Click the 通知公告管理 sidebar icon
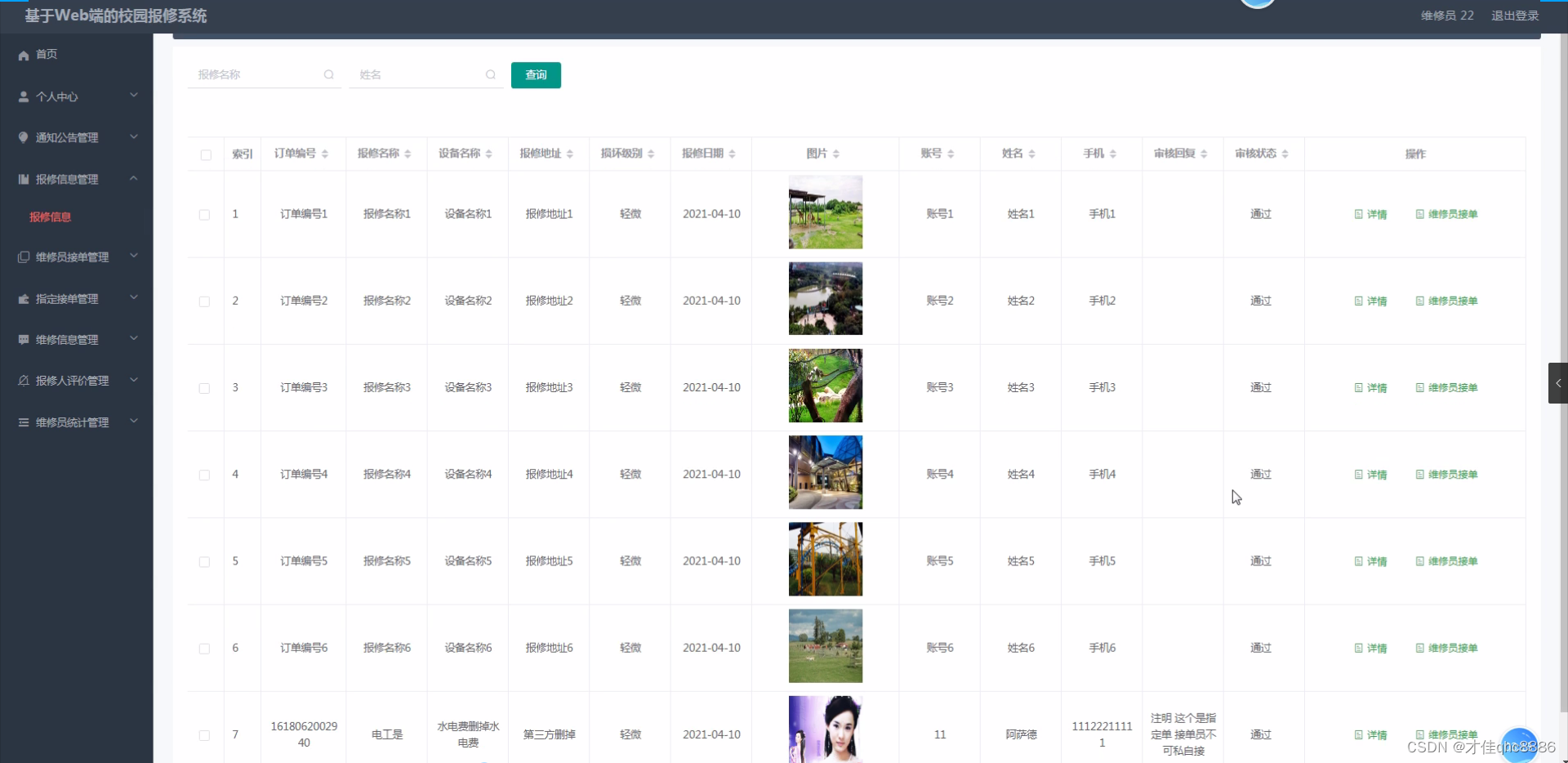1568x763 pixels. pyautogui.click(x=24, y=137)
